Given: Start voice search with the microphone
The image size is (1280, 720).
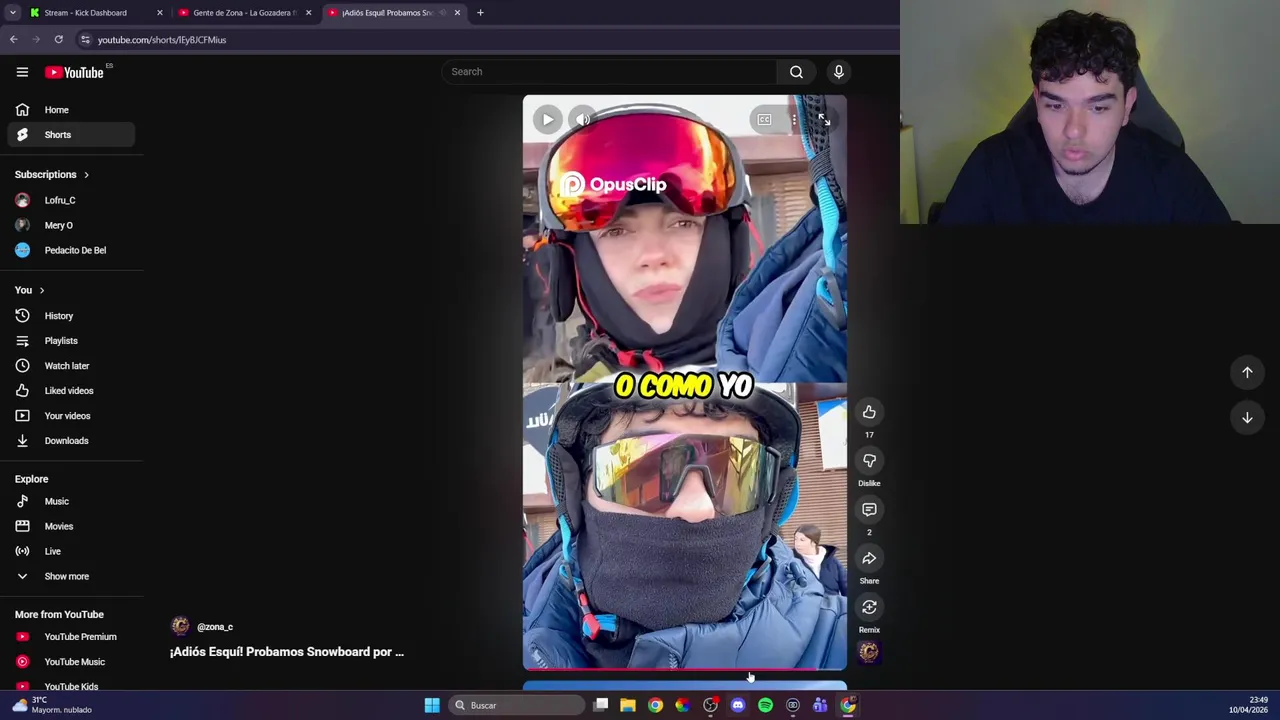Looking at the screenshot, I should pyautogui.click(x=839, y=72).
